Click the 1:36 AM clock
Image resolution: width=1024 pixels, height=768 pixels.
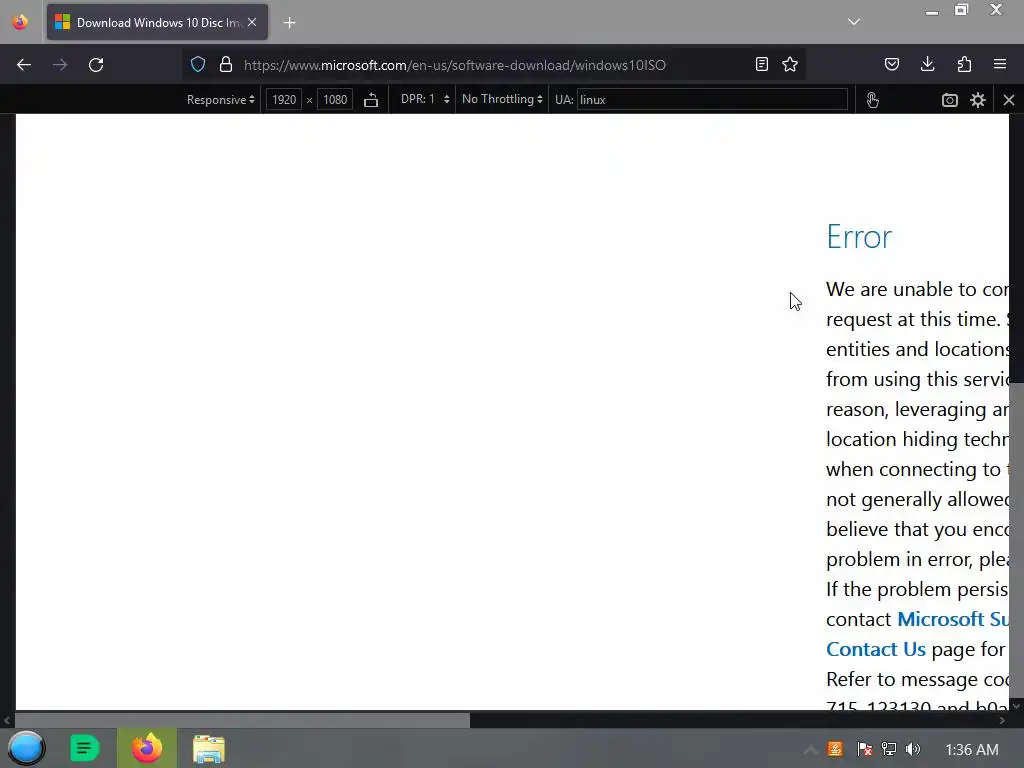(x=972, y=750)
